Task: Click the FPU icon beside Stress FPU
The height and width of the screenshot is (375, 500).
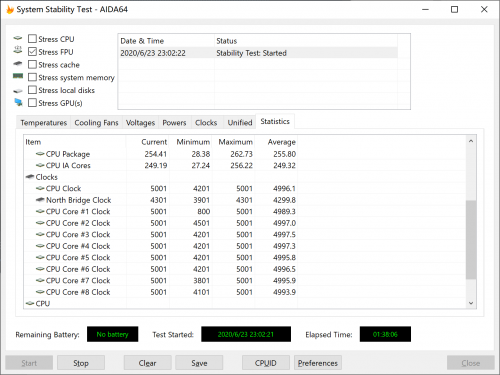Action: pos(18,50)
